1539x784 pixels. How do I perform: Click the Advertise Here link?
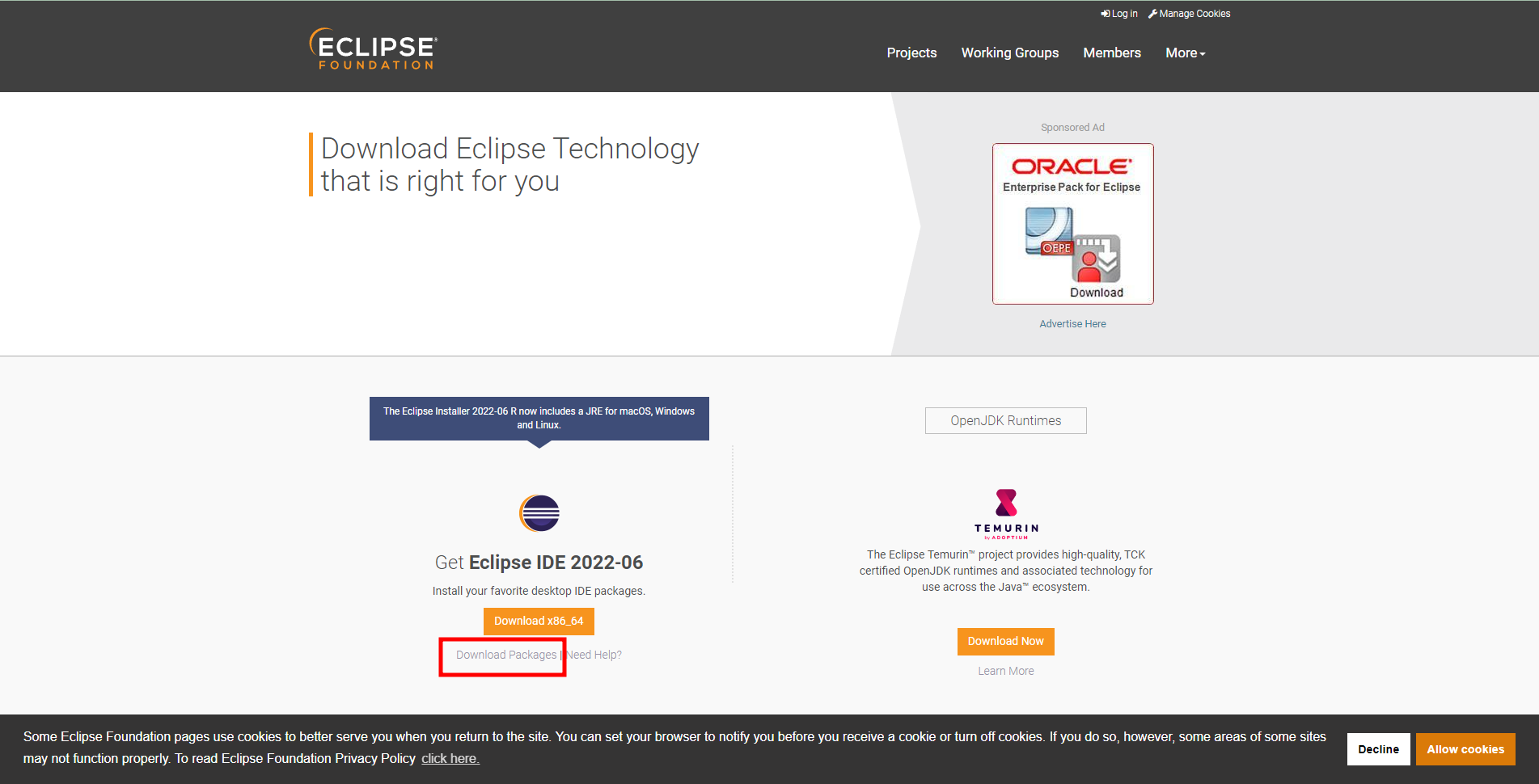[1072, 323]
